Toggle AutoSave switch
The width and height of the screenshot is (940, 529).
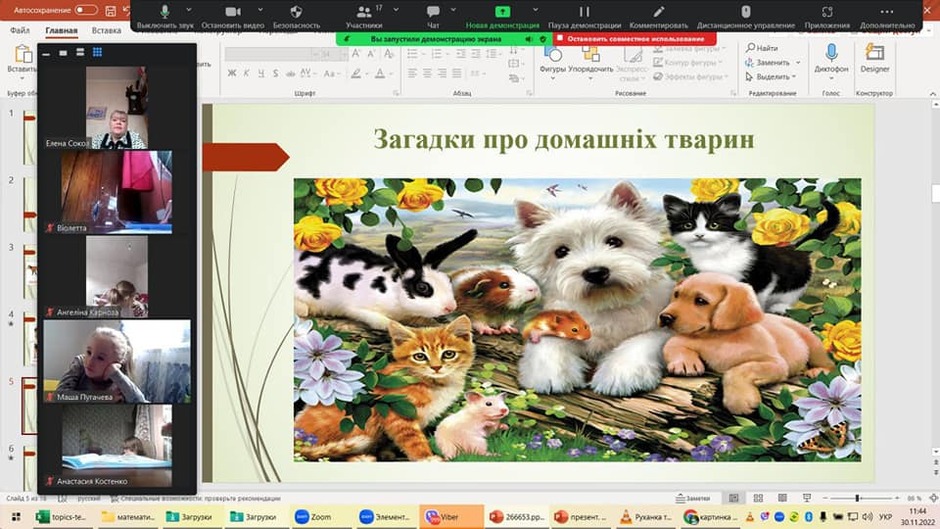point(86,10)
